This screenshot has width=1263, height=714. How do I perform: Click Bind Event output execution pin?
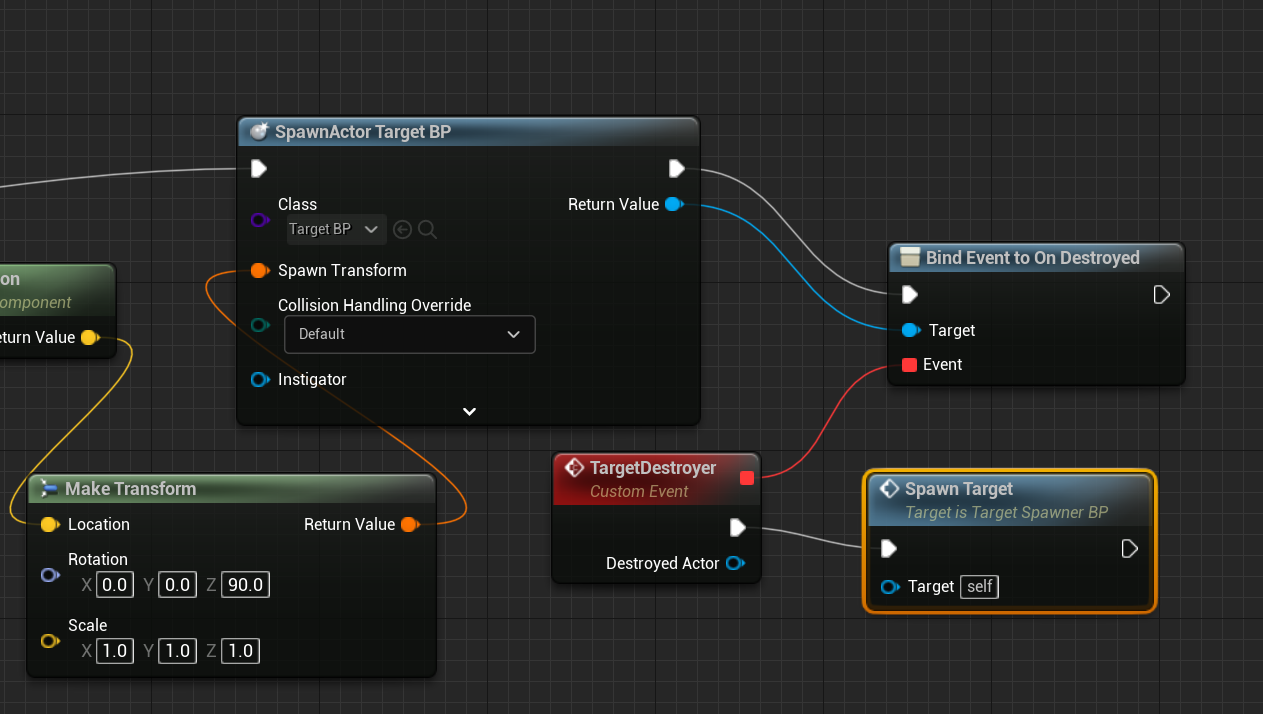pos(1161,294)
